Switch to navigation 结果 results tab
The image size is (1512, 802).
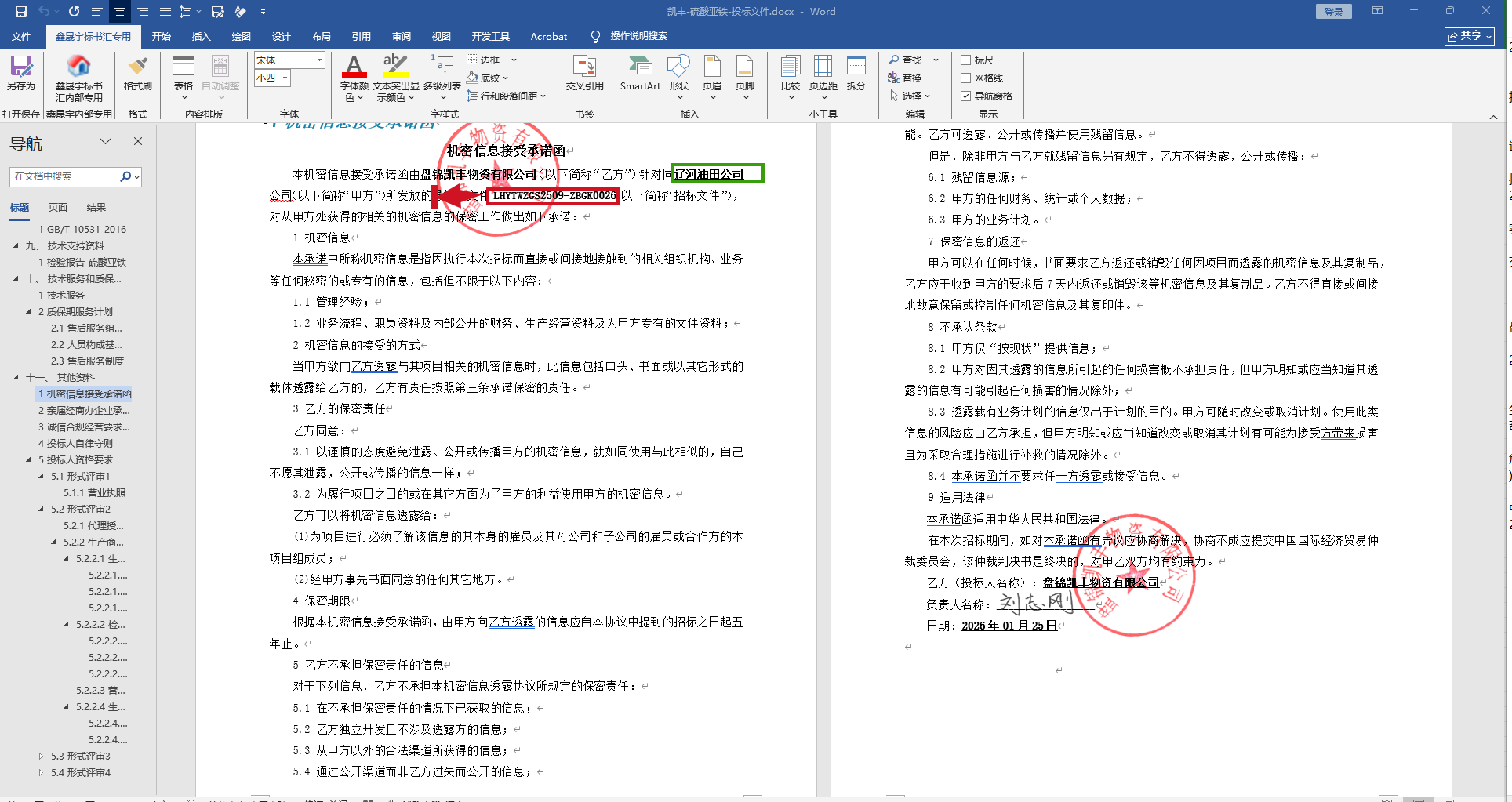pyautogui.click(x=96, y=207)
